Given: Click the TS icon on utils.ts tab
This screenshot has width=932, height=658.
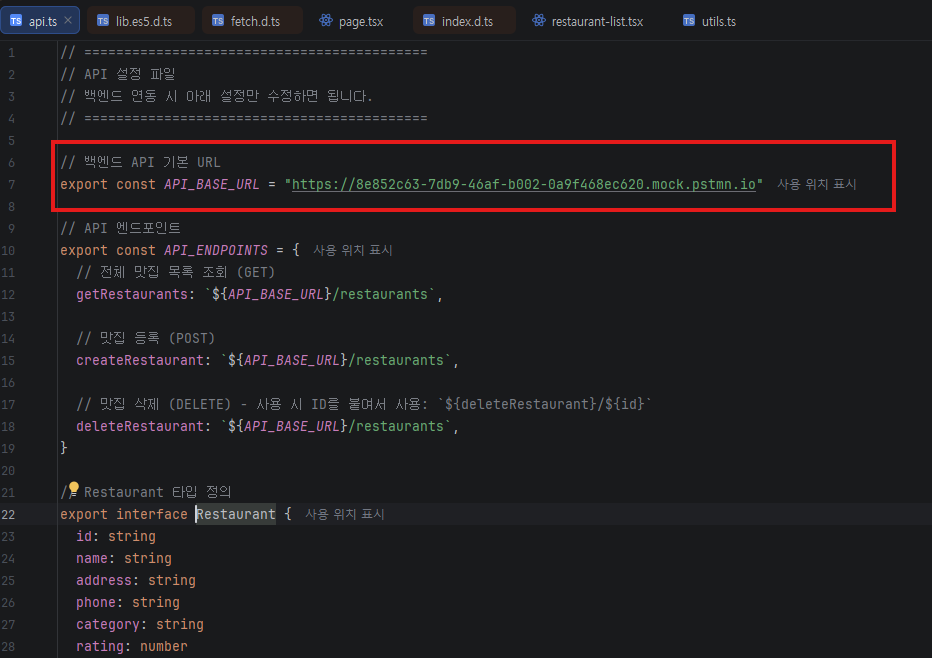Looking at the screenshot, I should pos(689,21).
